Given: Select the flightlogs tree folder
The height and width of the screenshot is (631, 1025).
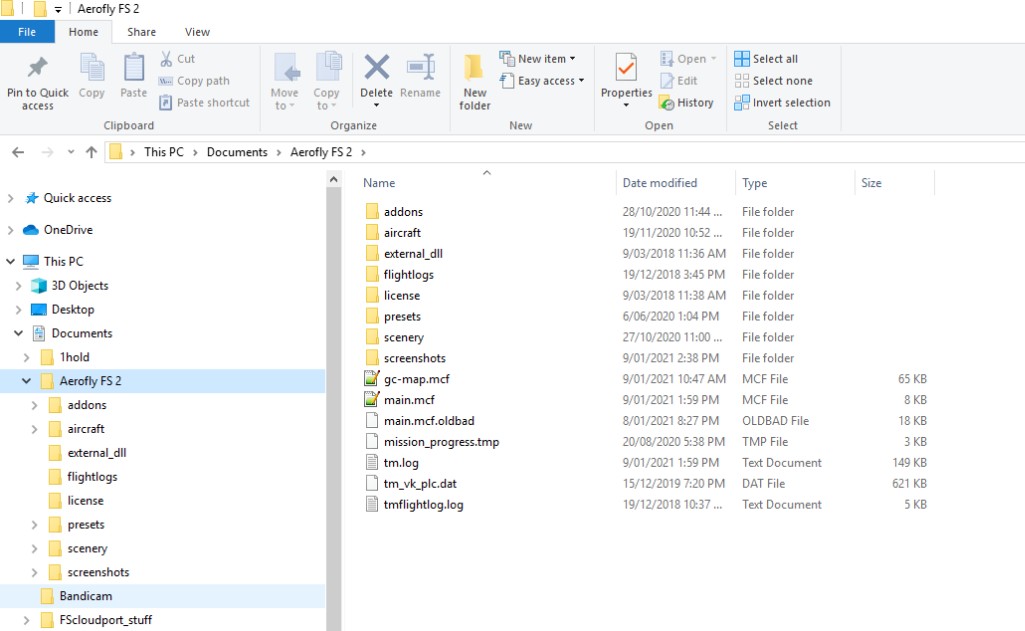Looking at the screenshot, I should click(92, 477).
